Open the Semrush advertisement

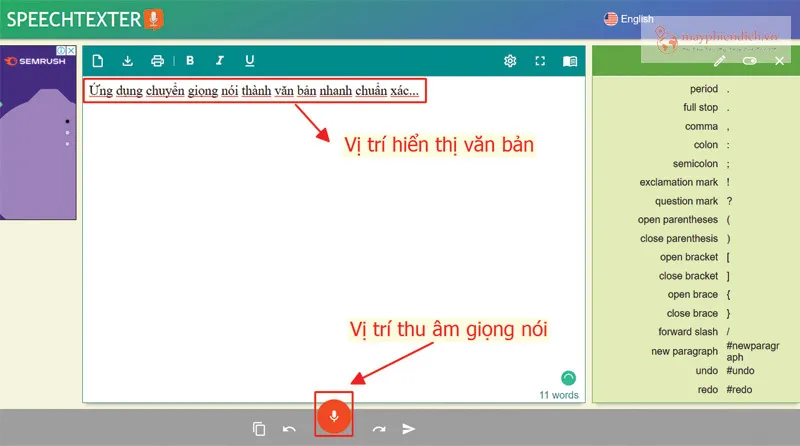click(38, 133)
